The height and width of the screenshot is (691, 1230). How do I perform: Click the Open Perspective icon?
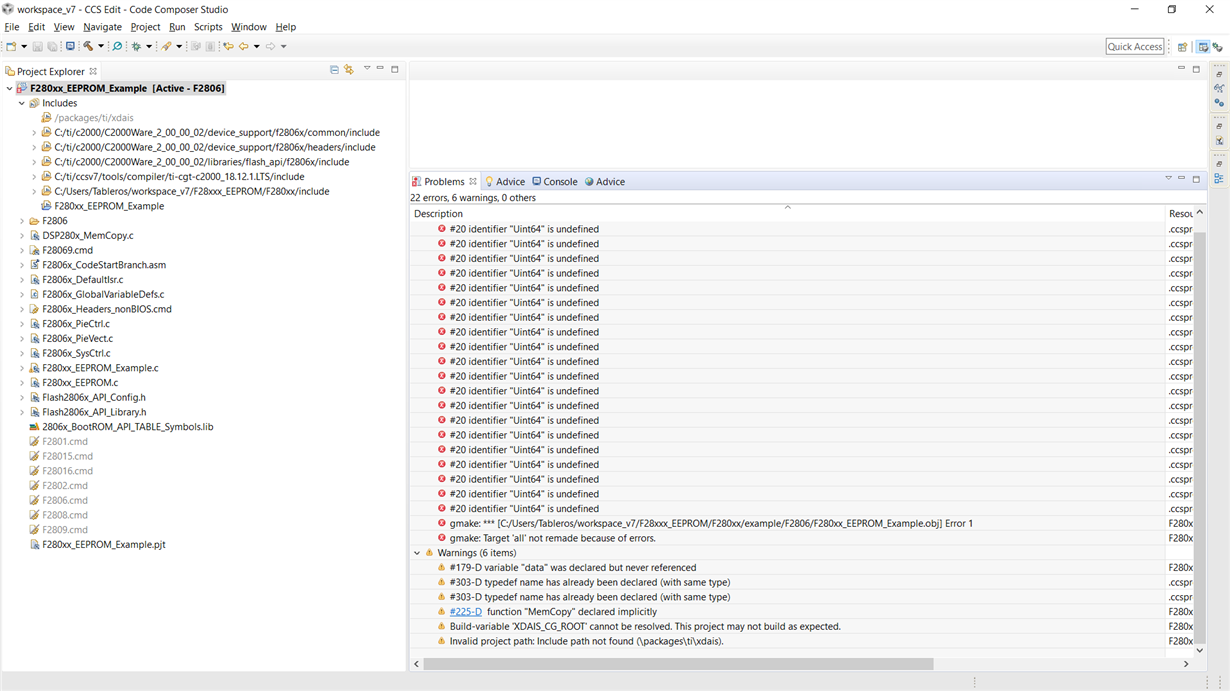click(x=1182, y=47)
